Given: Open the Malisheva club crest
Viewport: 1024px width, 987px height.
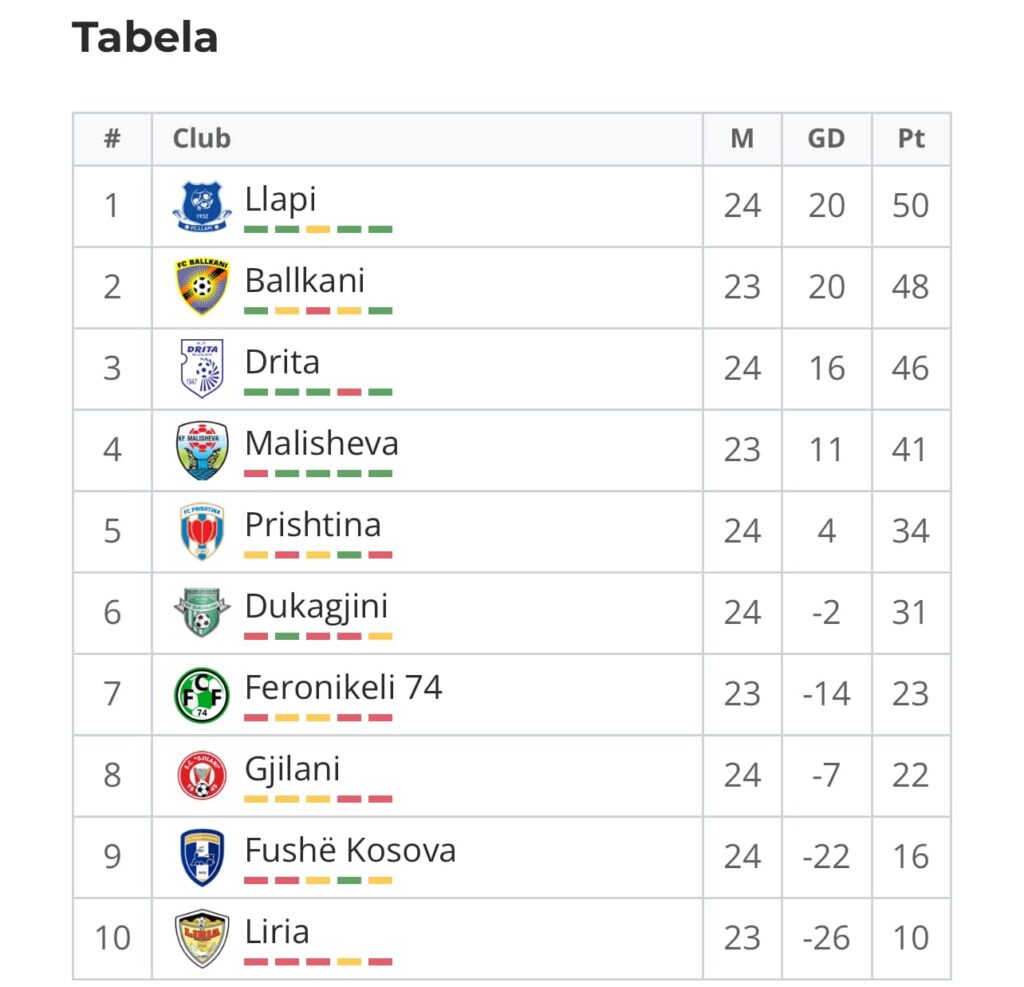Looking at the screenshot, I should click(202, 450).
